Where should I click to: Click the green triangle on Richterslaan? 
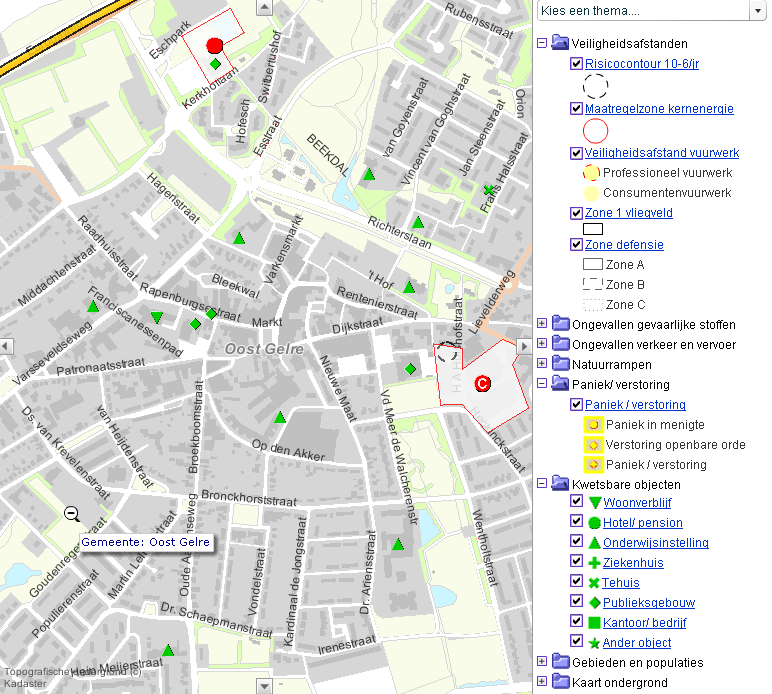(418, 222)
